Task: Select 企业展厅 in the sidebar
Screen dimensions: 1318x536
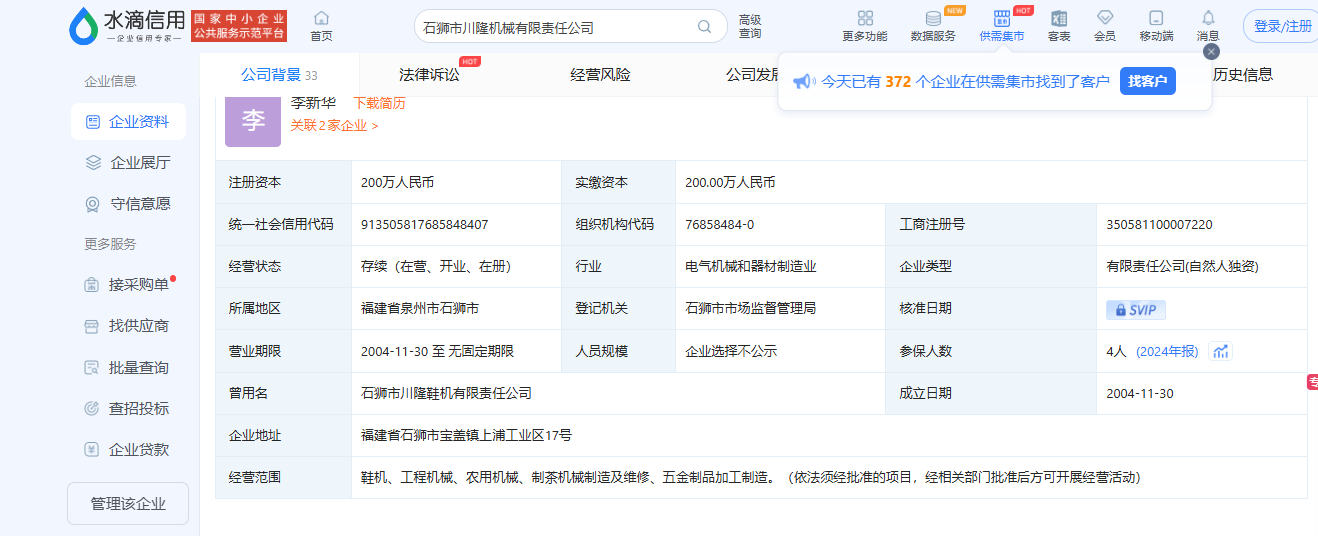Action: pos(139,163)
